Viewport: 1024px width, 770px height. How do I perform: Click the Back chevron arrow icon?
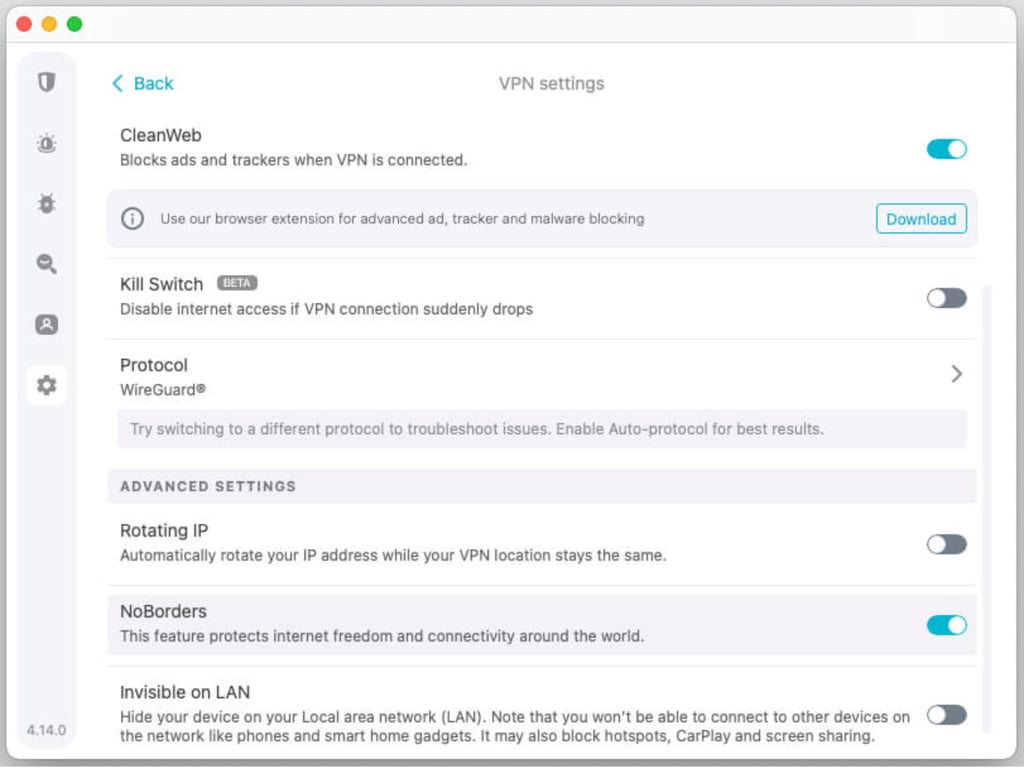tap(118, 83)
